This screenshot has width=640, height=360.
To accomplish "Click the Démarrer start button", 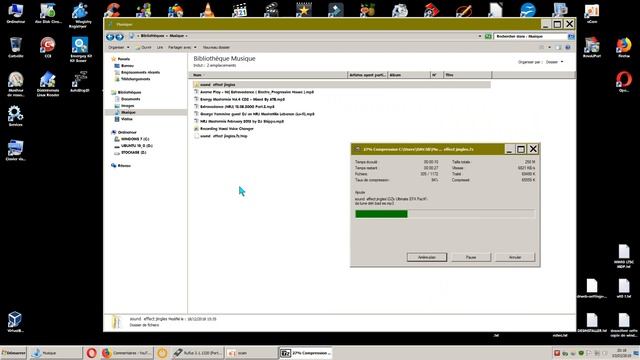I will (x=13, y=353).
